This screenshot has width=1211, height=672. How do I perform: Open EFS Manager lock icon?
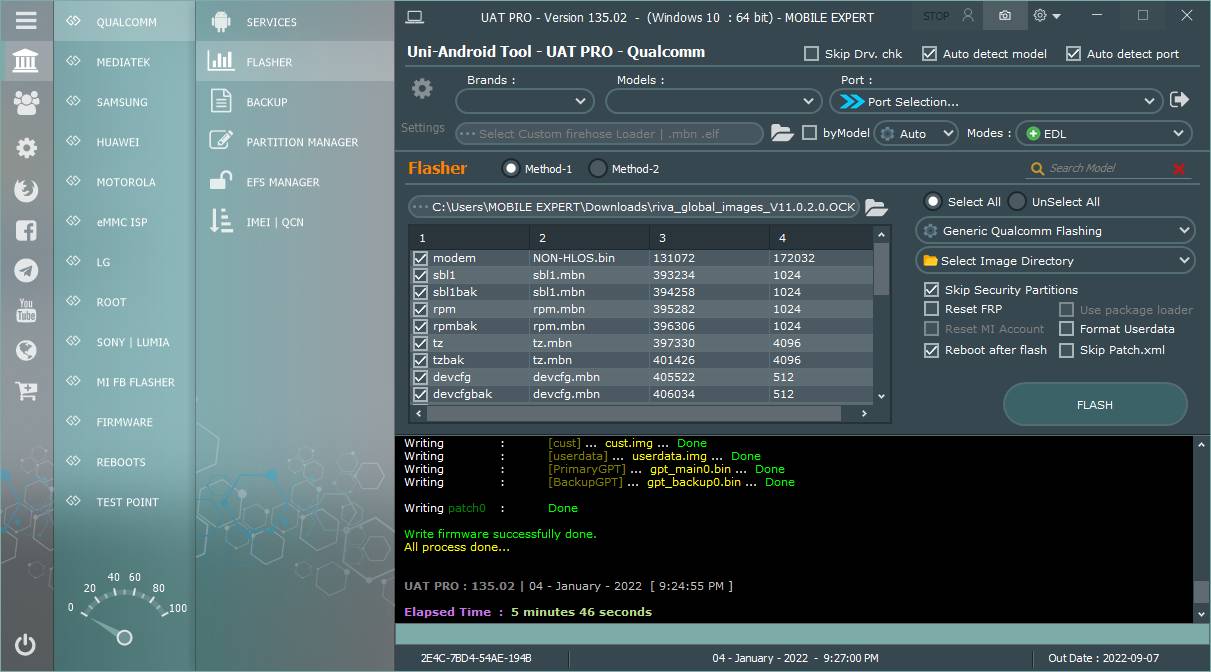(x=221, y=181)
